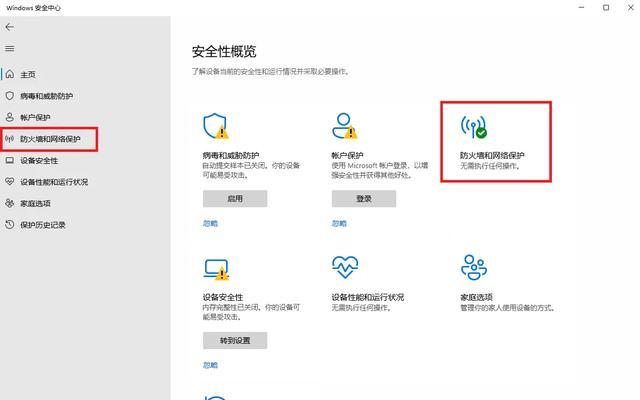
Task: Click the 家庭选项 card title
Action: coord(476,297)
